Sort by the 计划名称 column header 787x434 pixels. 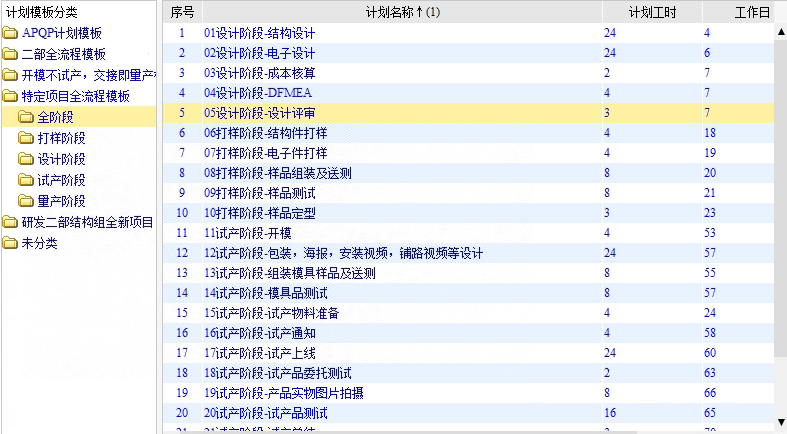(403, 12)
